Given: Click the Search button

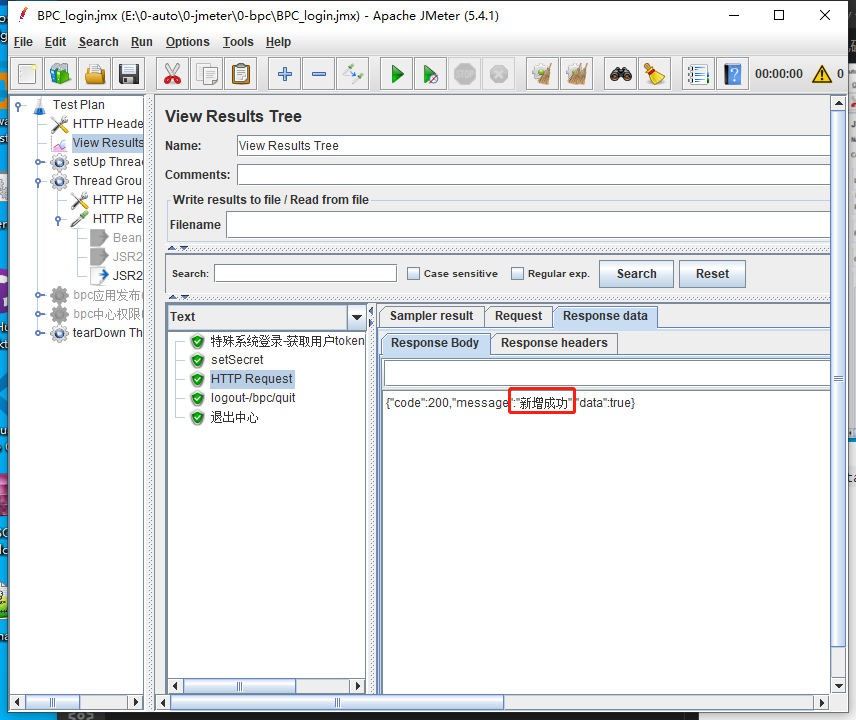Looking at the screenshot, I should [636, 274].
